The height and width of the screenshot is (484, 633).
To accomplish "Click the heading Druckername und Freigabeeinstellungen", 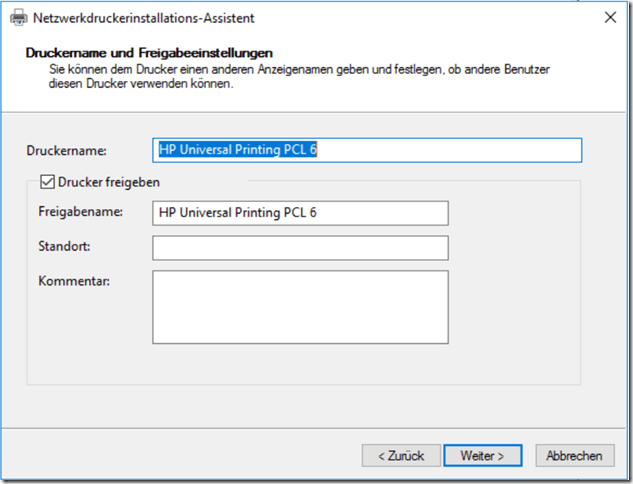I will pos(150,52).
